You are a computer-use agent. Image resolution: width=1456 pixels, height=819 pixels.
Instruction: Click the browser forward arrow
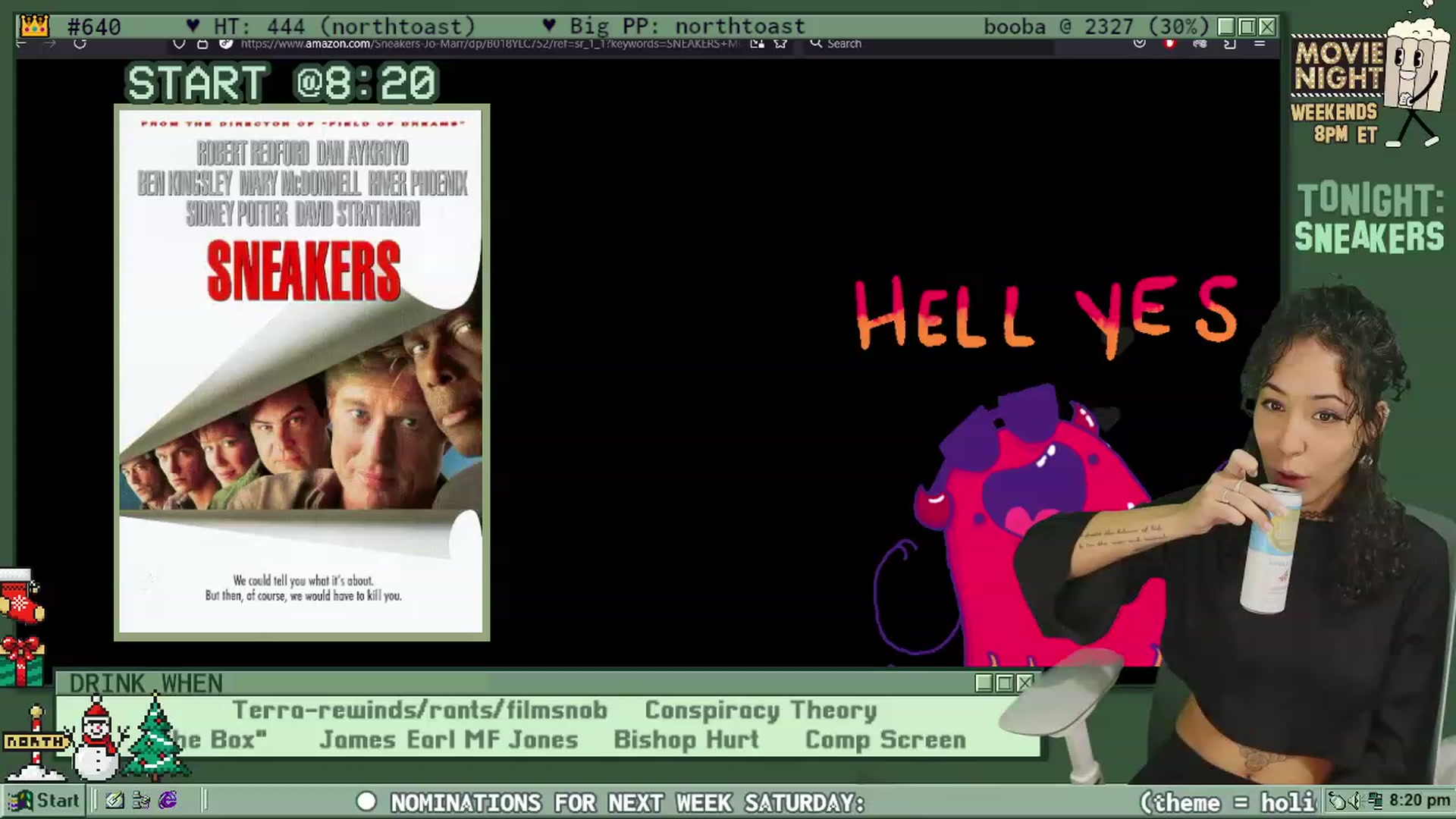tap(50, 44)
